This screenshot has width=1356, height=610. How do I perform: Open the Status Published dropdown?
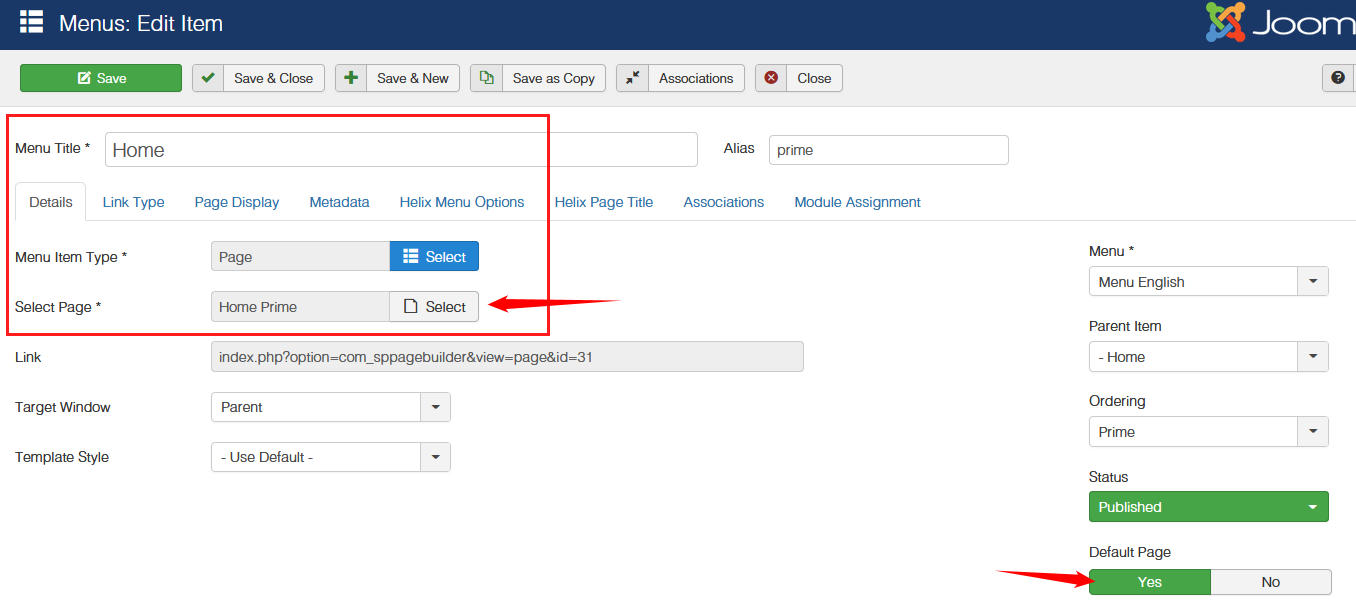tap(1208, 507)
